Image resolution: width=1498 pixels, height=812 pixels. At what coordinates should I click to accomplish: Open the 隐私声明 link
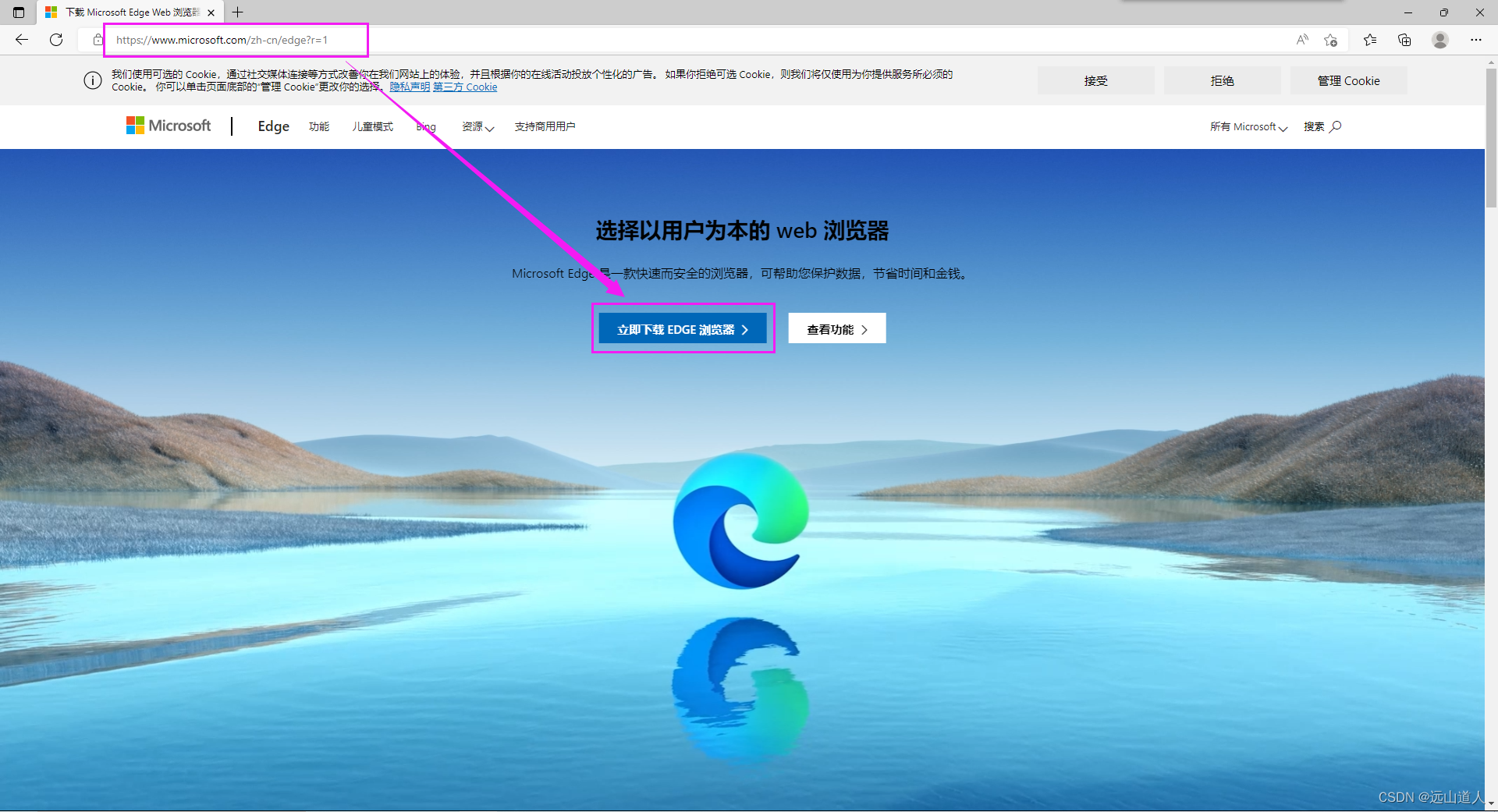[410, 87]
